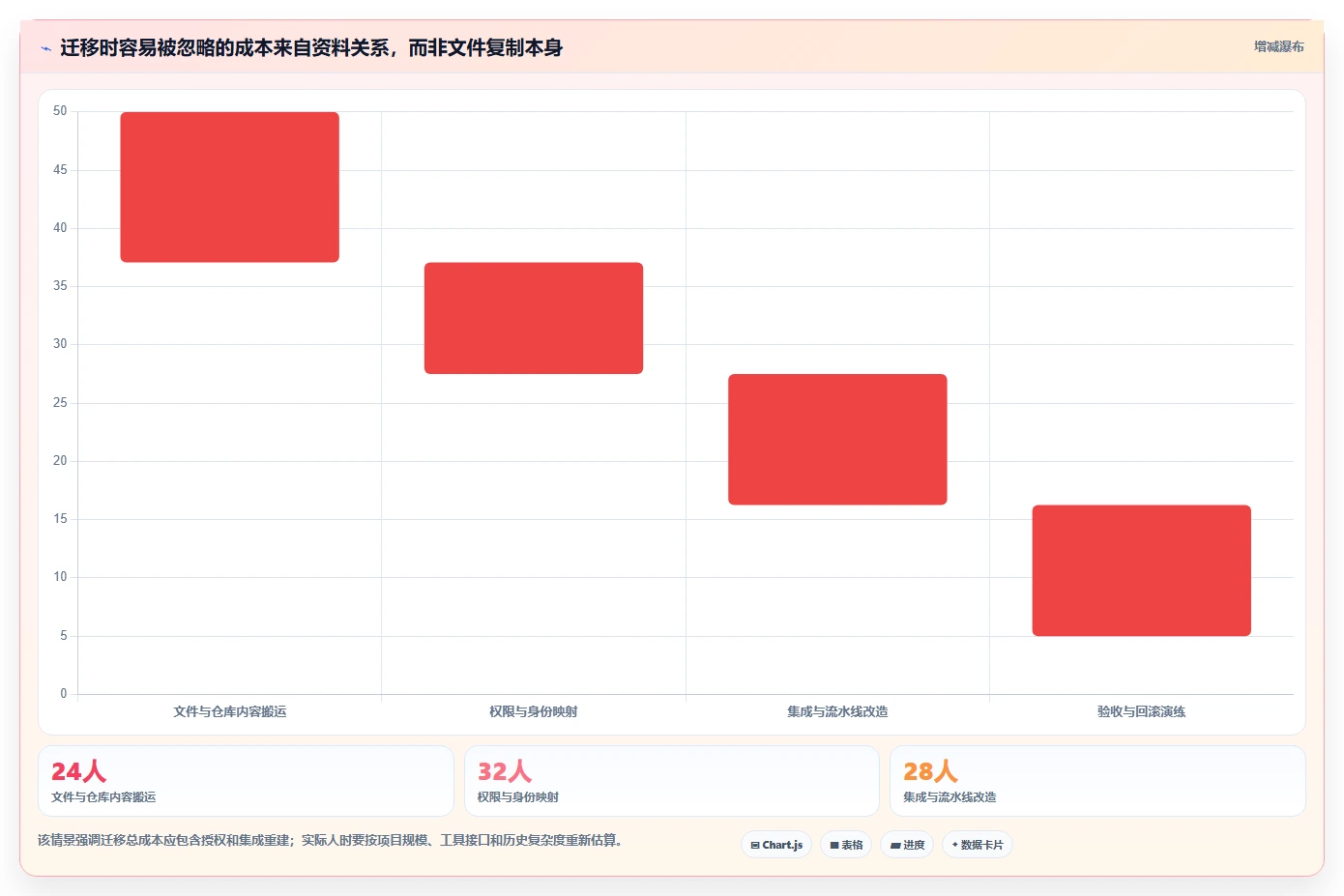Click the y-axis value 0
The width and height of the screenshot is (1344, 896).
64,694
